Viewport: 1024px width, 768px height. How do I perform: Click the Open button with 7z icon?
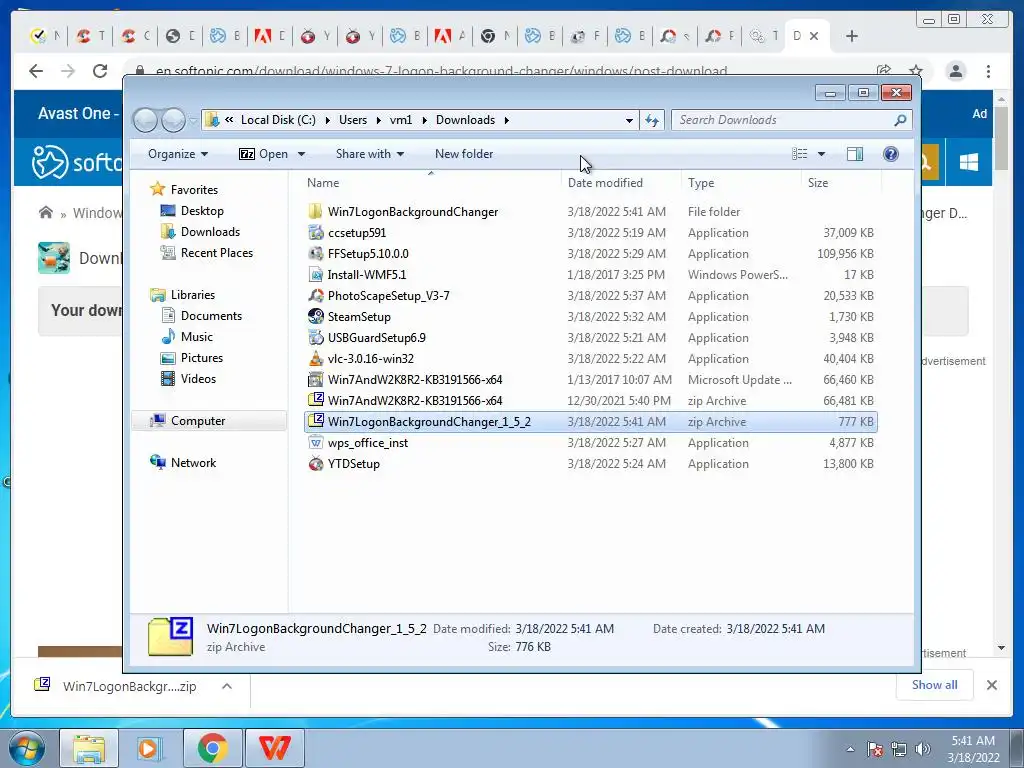pyautogui.click(x=264, y=154)
